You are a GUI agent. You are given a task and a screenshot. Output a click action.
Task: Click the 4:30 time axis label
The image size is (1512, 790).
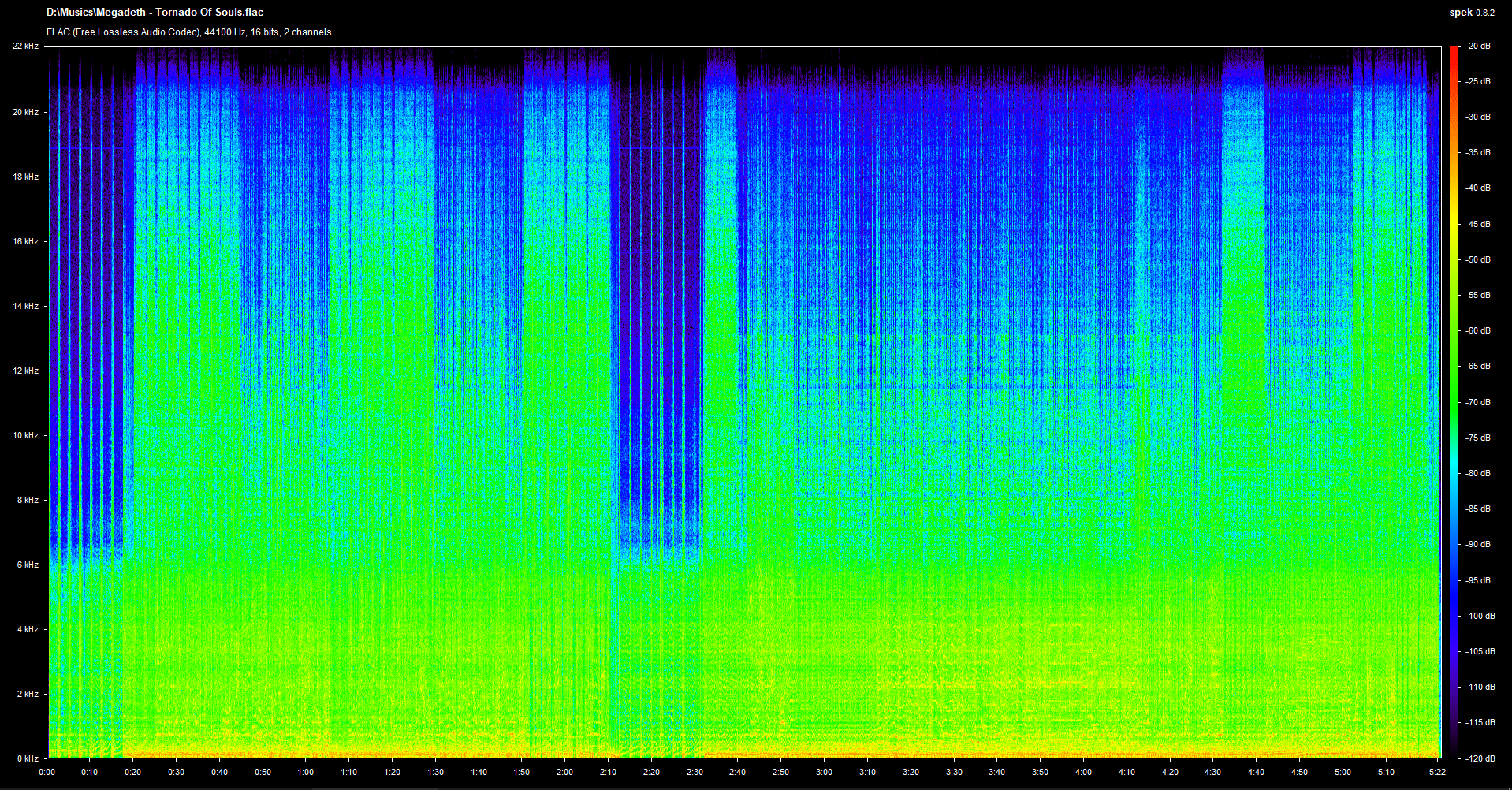[x=1213, y=773]
